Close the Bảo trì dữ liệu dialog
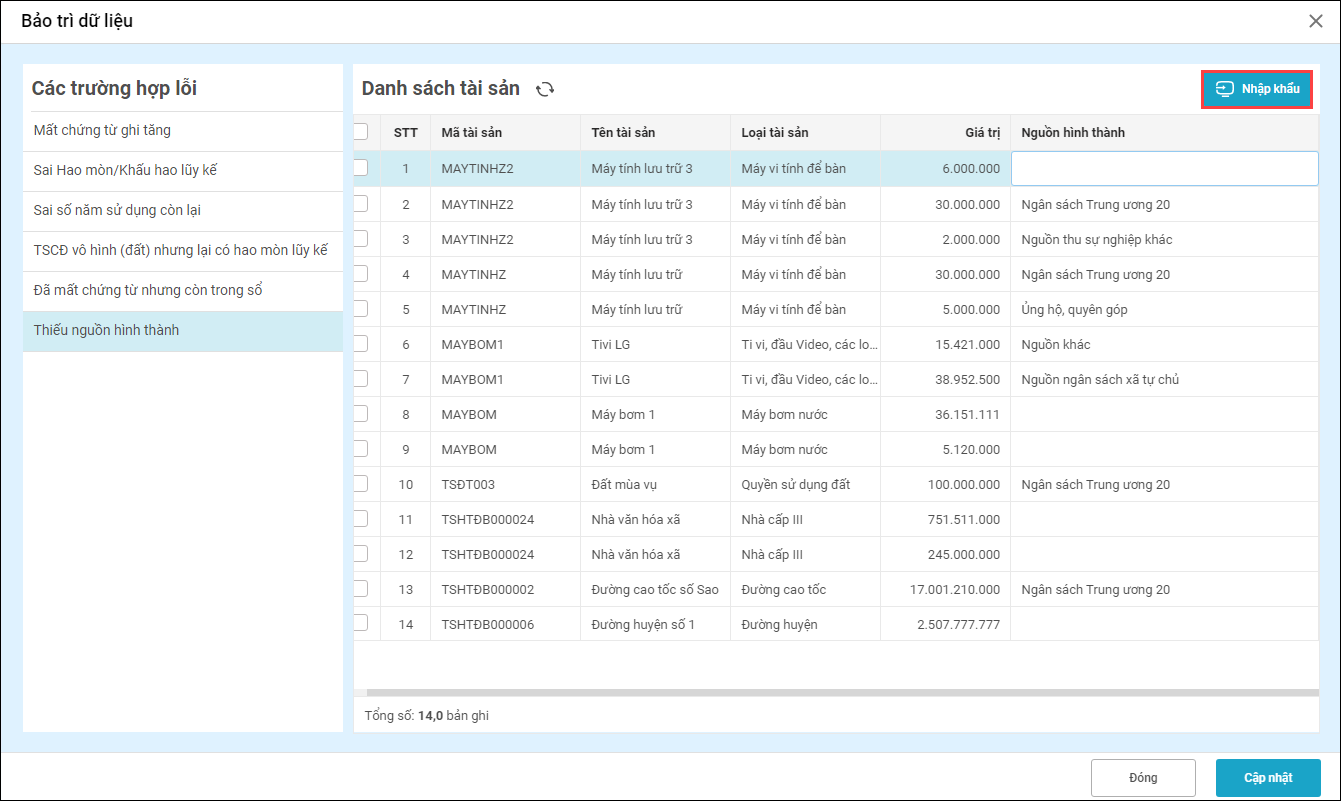This screenshot has width=1341, height=801. (1316, 21)
